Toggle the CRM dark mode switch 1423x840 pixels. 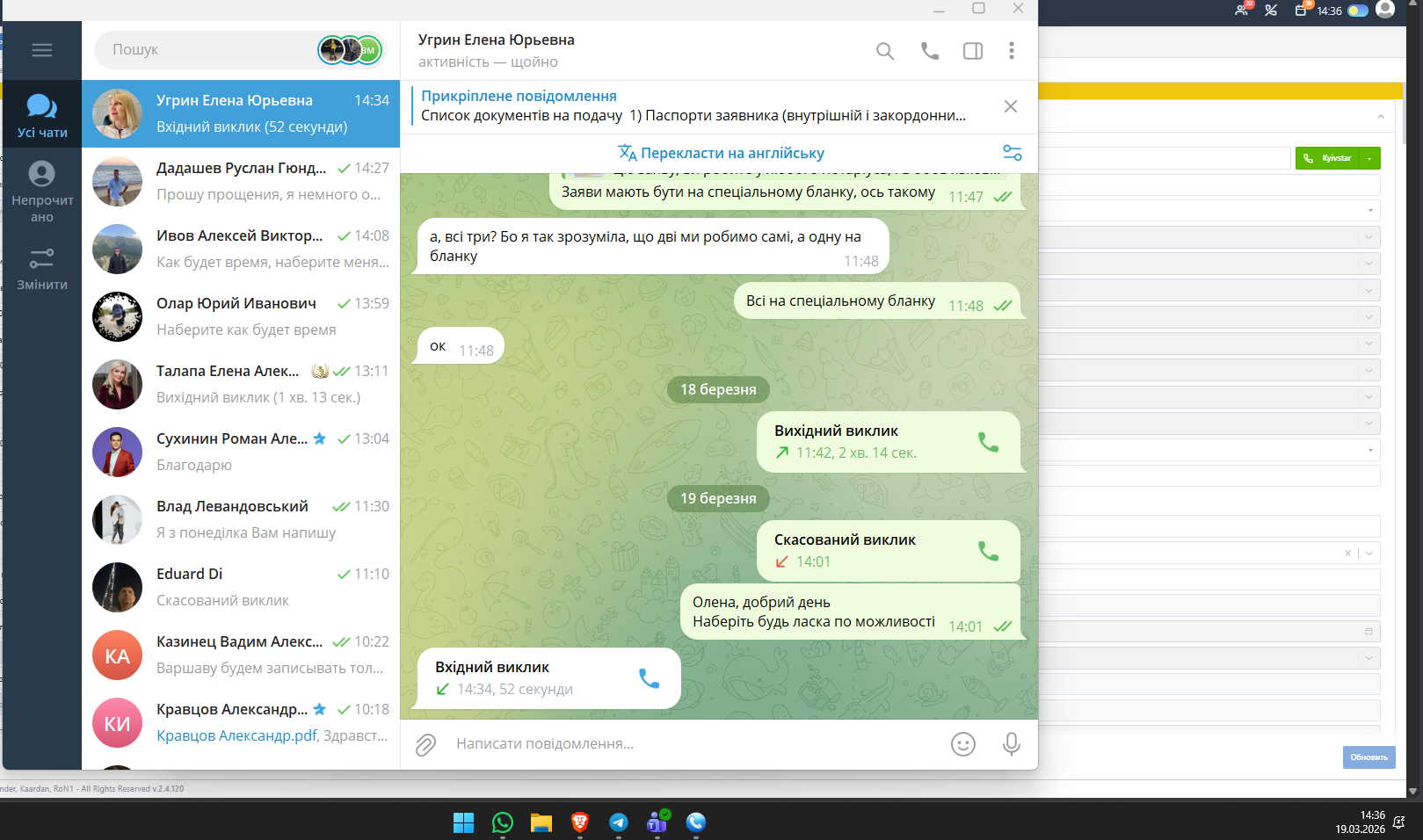pos(1358,11)
